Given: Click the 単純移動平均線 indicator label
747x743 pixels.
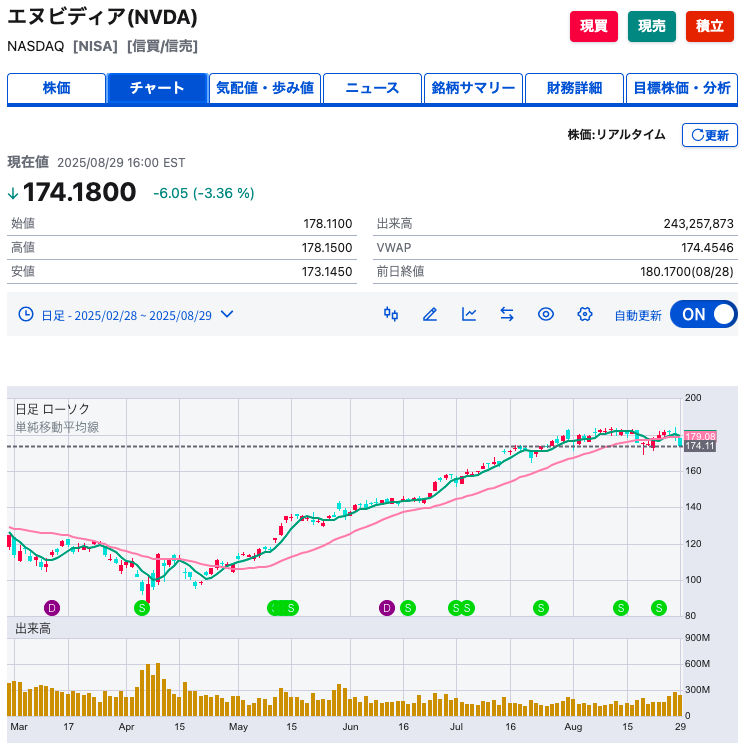Looking at the screenshot, I should coord(57,427).
